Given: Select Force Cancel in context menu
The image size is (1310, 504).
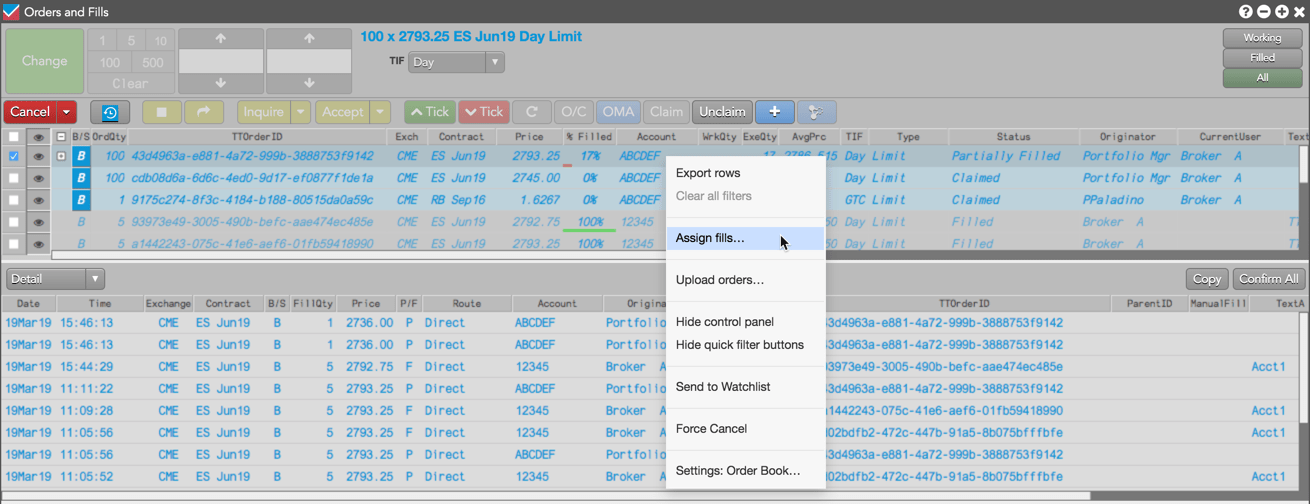Looking at the screenshot, I should (x=746, y=429).
